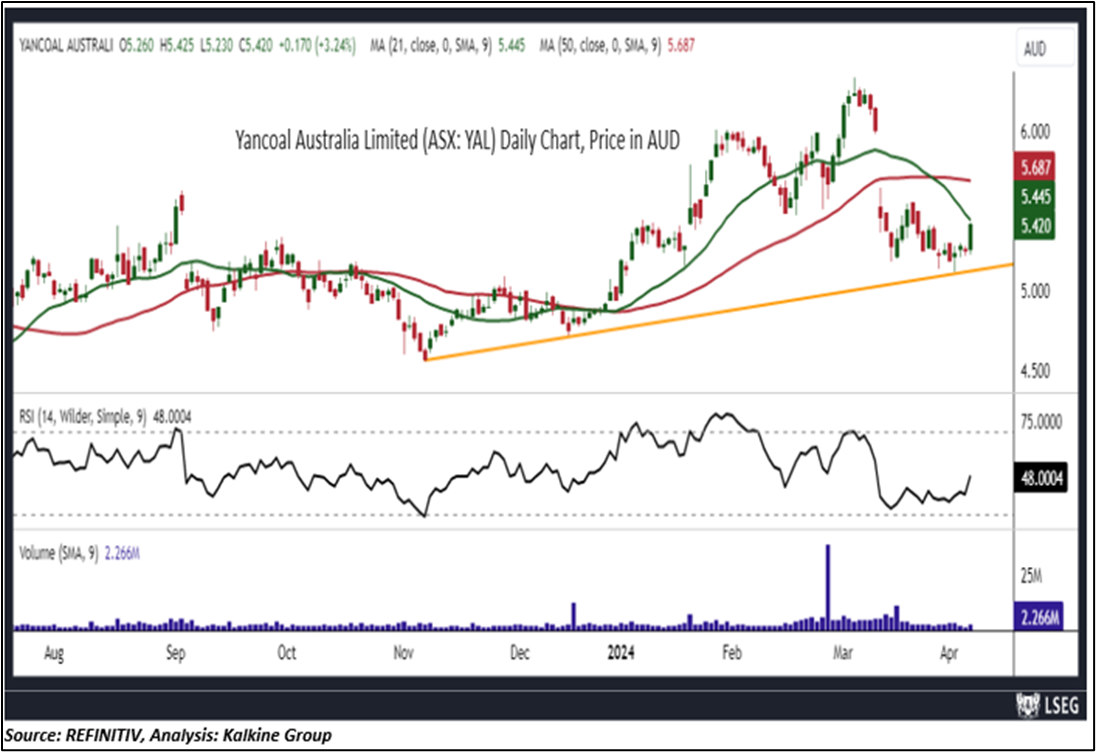The height and width of the screenshot is (752, 1096).
Task: Select the Volume indicator legend
Action: (79, 554)
